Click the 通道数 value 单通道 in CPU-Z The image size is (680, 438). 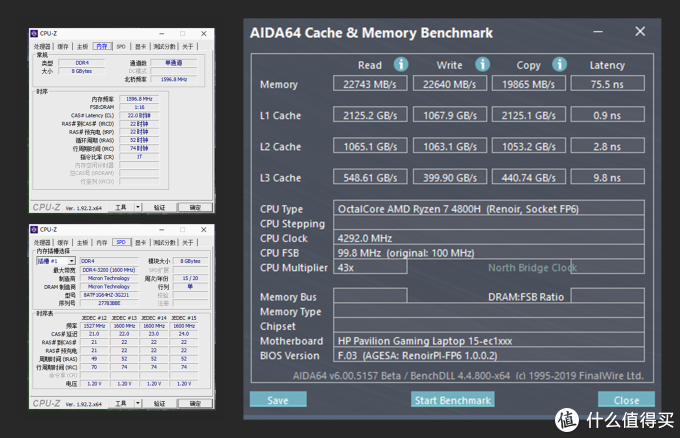pos(173,63)
